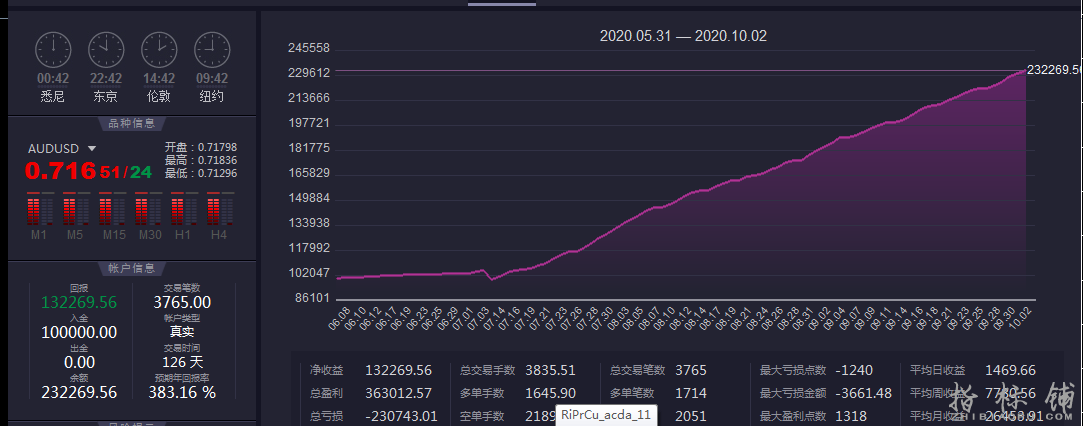Click the 帐户类型 value 真实
Screen dimensions: 1083x426
(x=182, y=332)
